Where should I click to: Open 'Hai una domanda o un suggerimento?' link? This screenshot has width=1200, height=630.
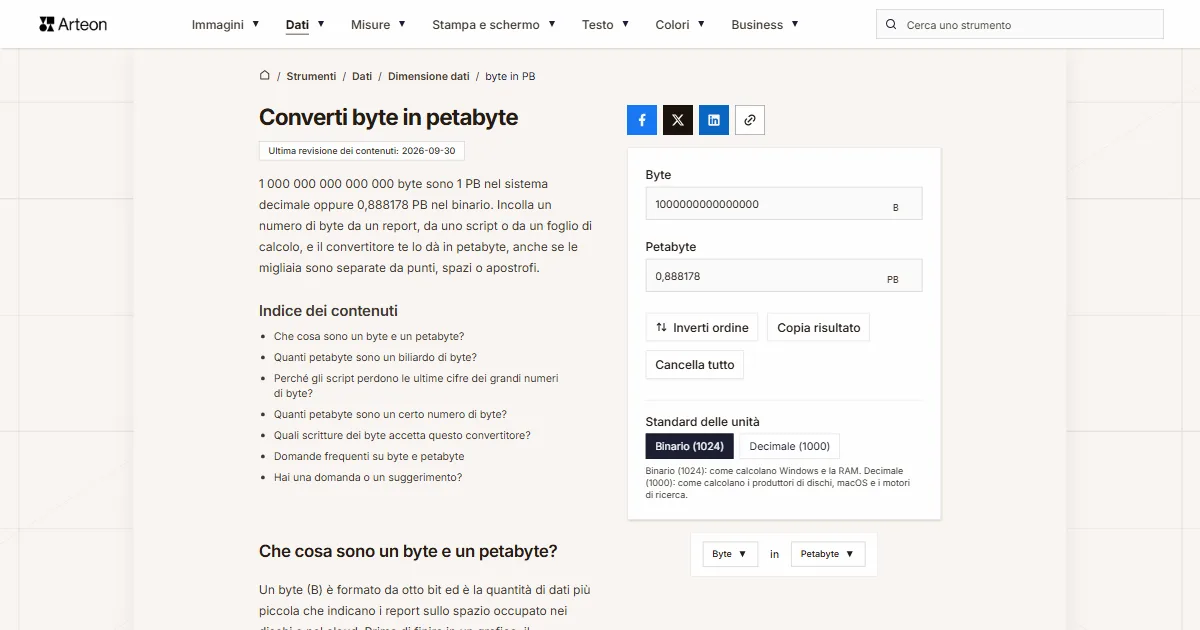[x=368, y=477]
